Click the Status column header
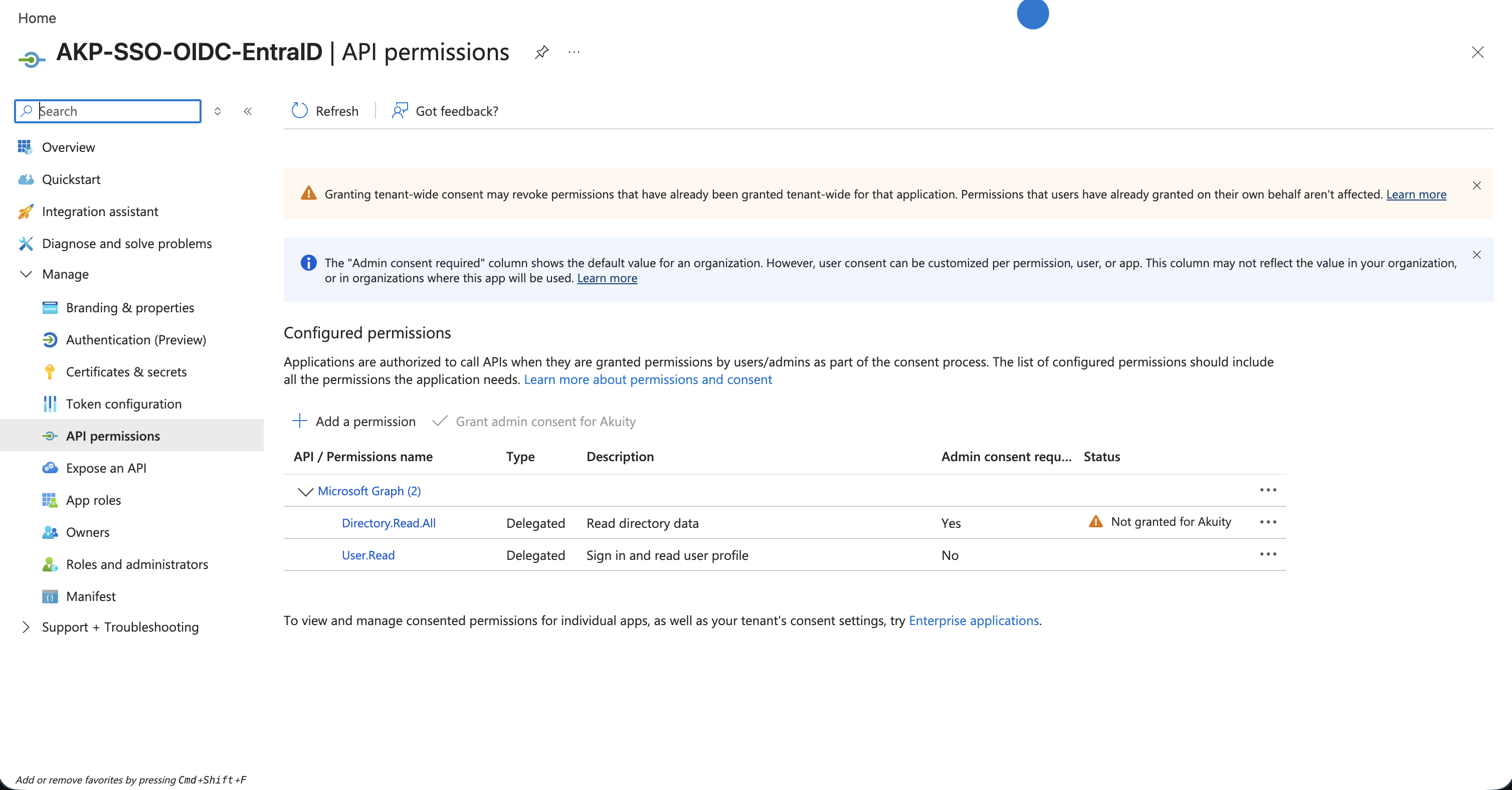The image size is (1512, 790). 1102,457
